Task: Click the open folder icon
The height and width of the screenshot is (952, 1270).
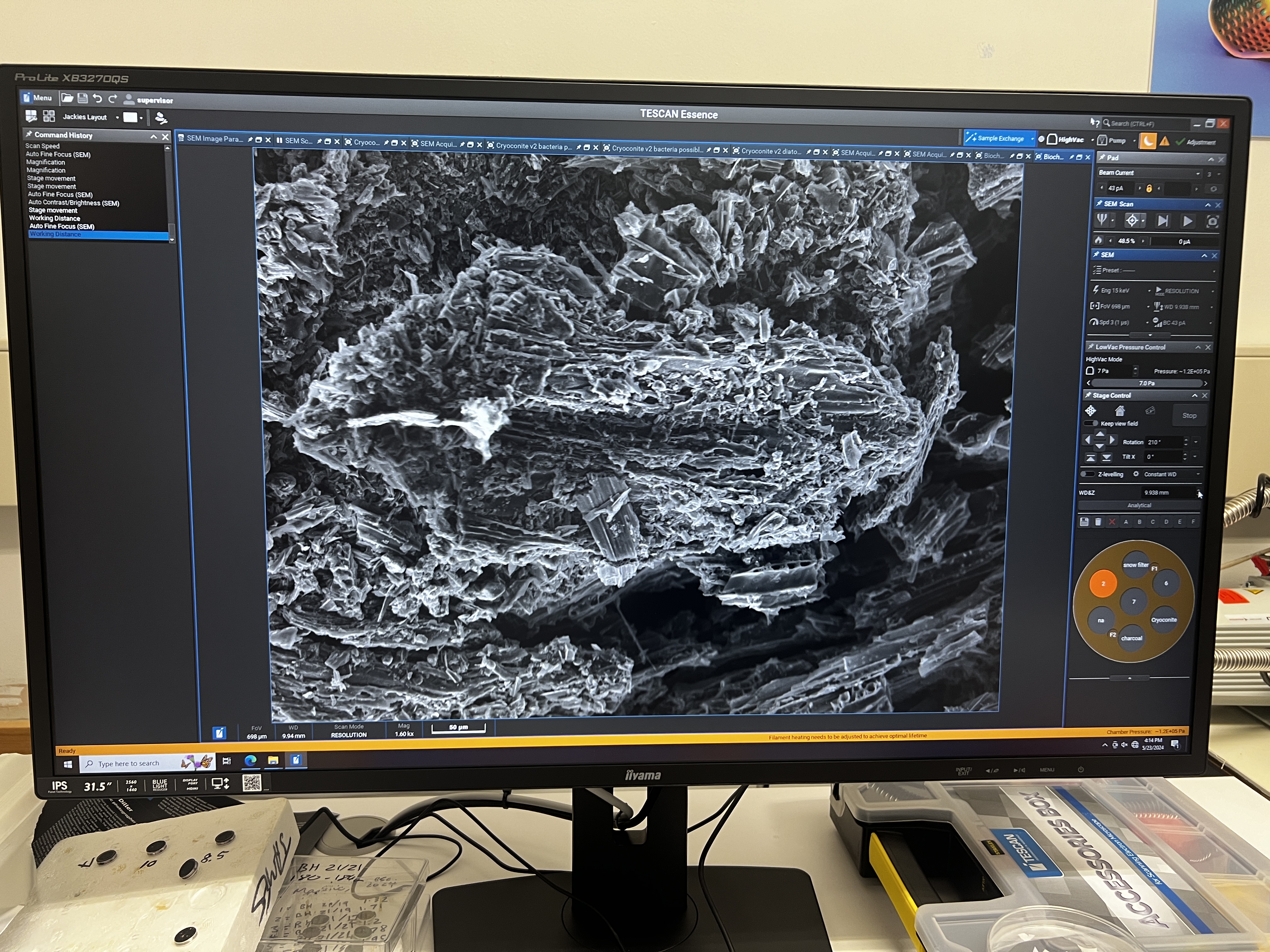Action: coord(67,98)
